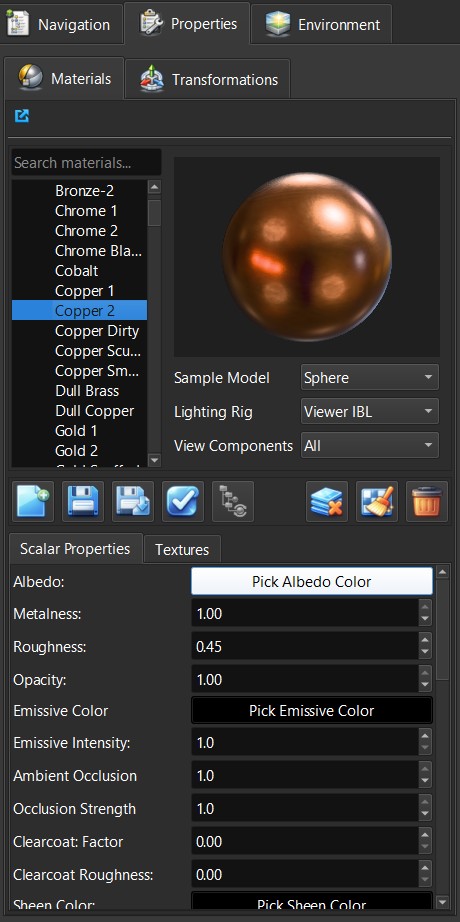The height and width of the screenshot is (922, 460).
Task: Click the Clearcoat Factor value field
Action: pyautogui.click(x=305, y=841)
